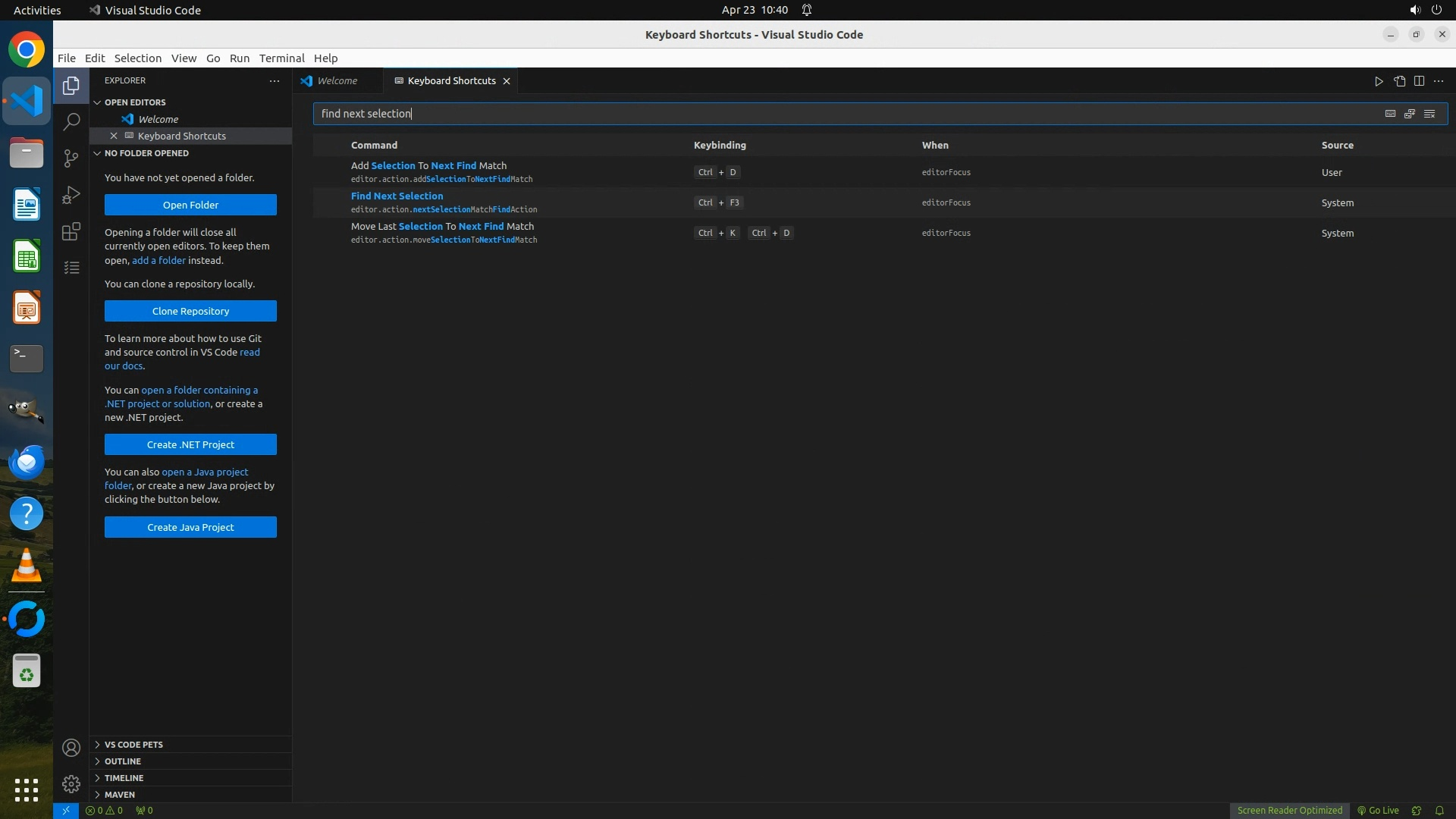Collapse the Open Editors section
Screen dimensions: 1456x819
pos(135,102)
